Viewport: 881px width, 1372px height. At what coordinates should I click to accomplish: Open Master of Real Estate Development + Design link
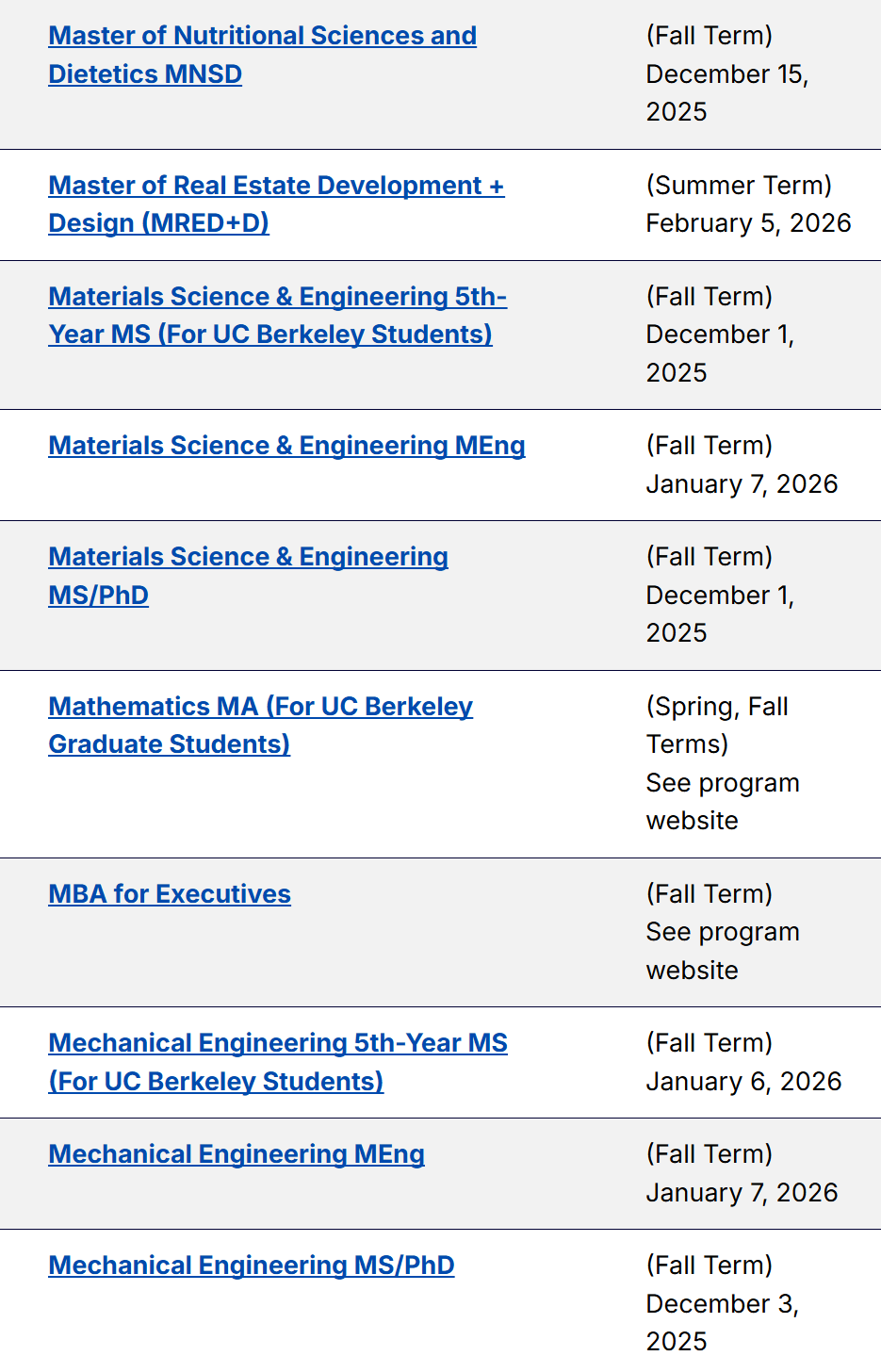tap(276, 186)
